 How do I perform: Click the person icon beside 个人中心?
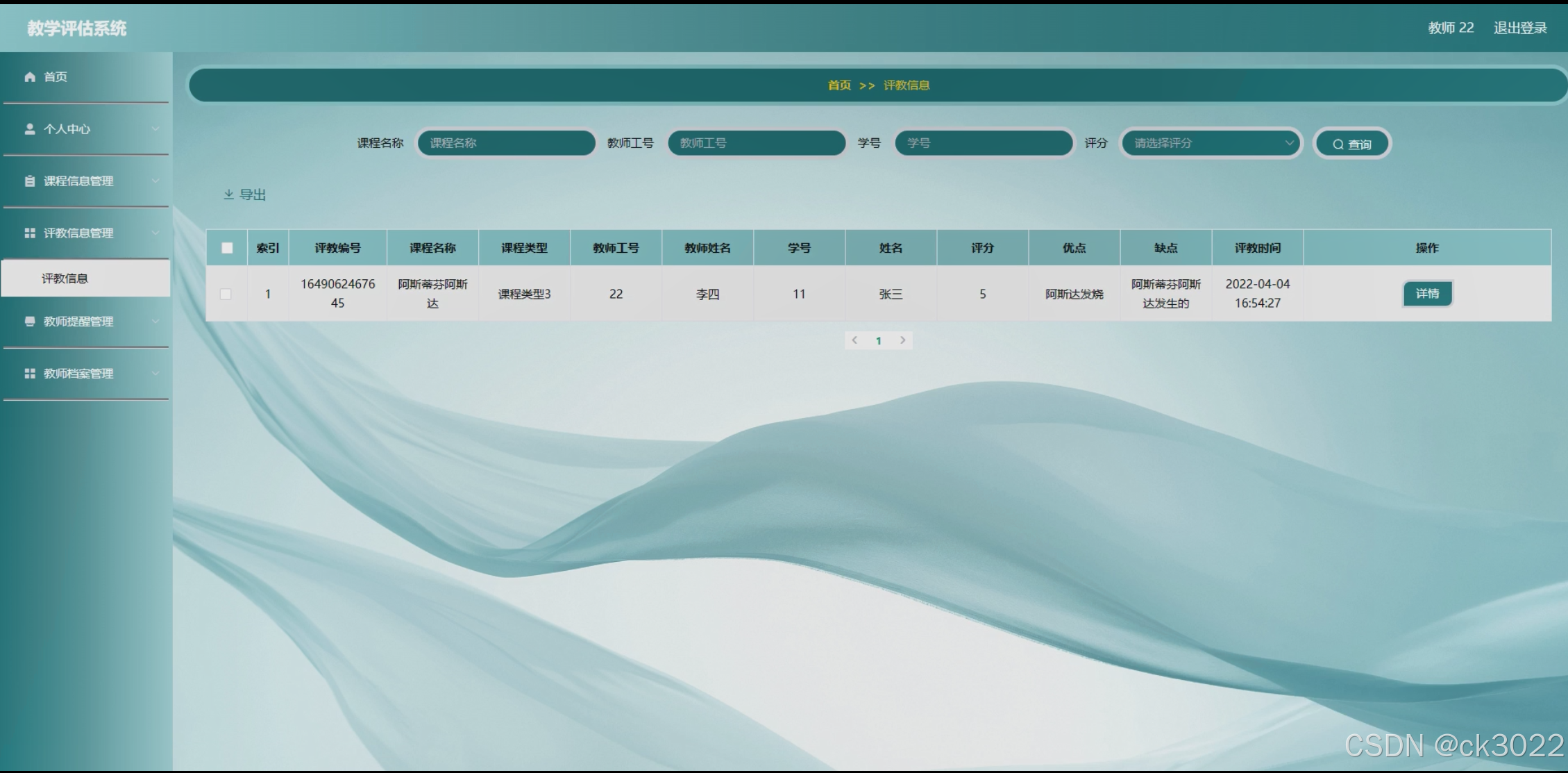pos(30,129)
